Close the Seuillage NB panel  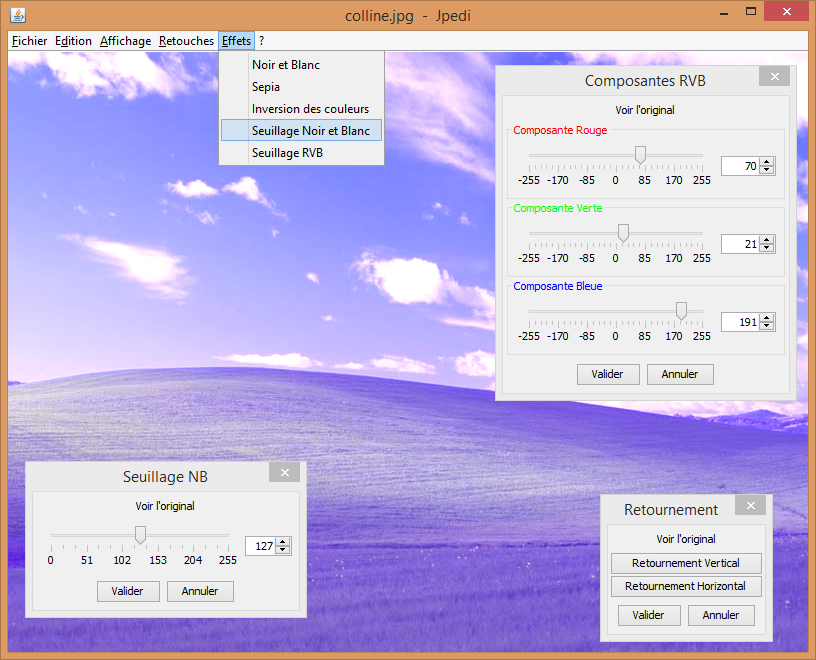click(x=285, y=473)
